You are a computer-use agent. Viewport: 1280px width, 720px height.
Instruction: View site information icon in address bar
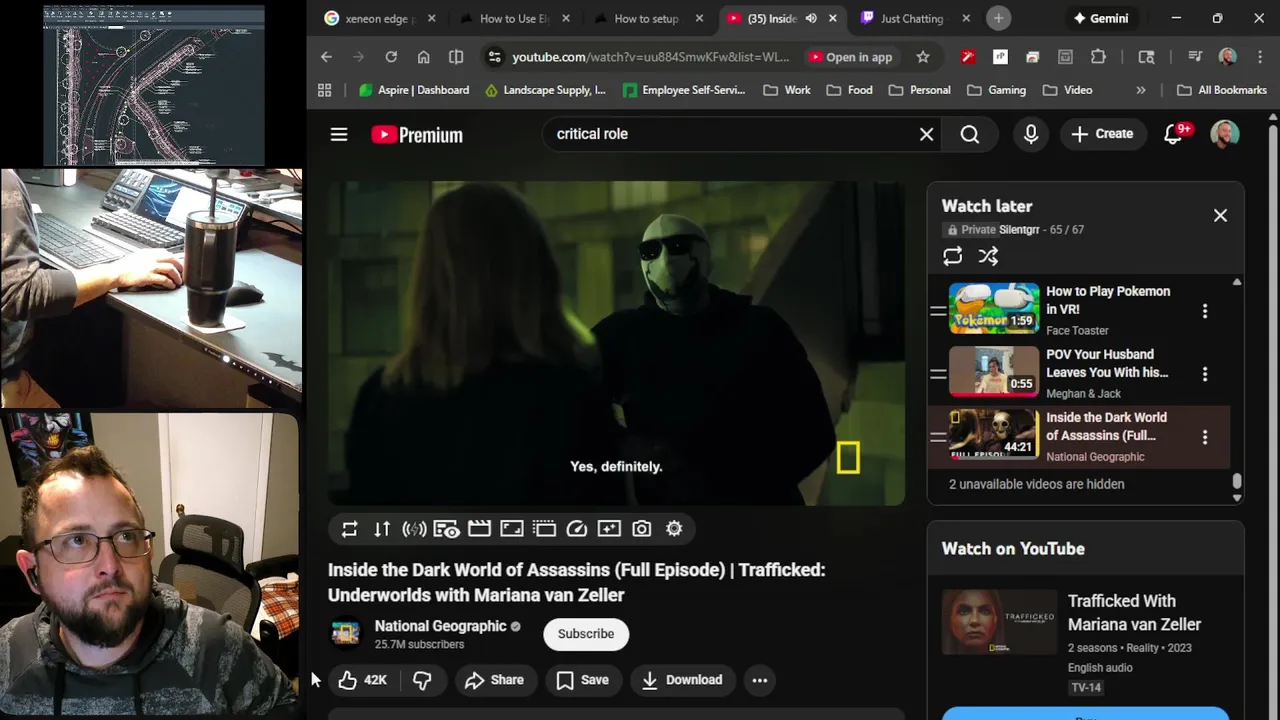point(494,57)
